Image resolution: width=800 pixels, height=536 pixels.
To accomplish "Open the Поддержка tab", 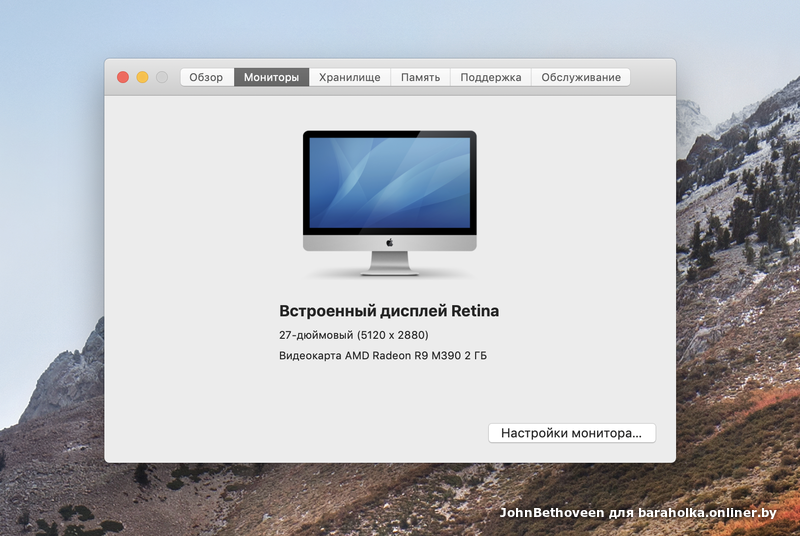I will (x=491, y=77).
